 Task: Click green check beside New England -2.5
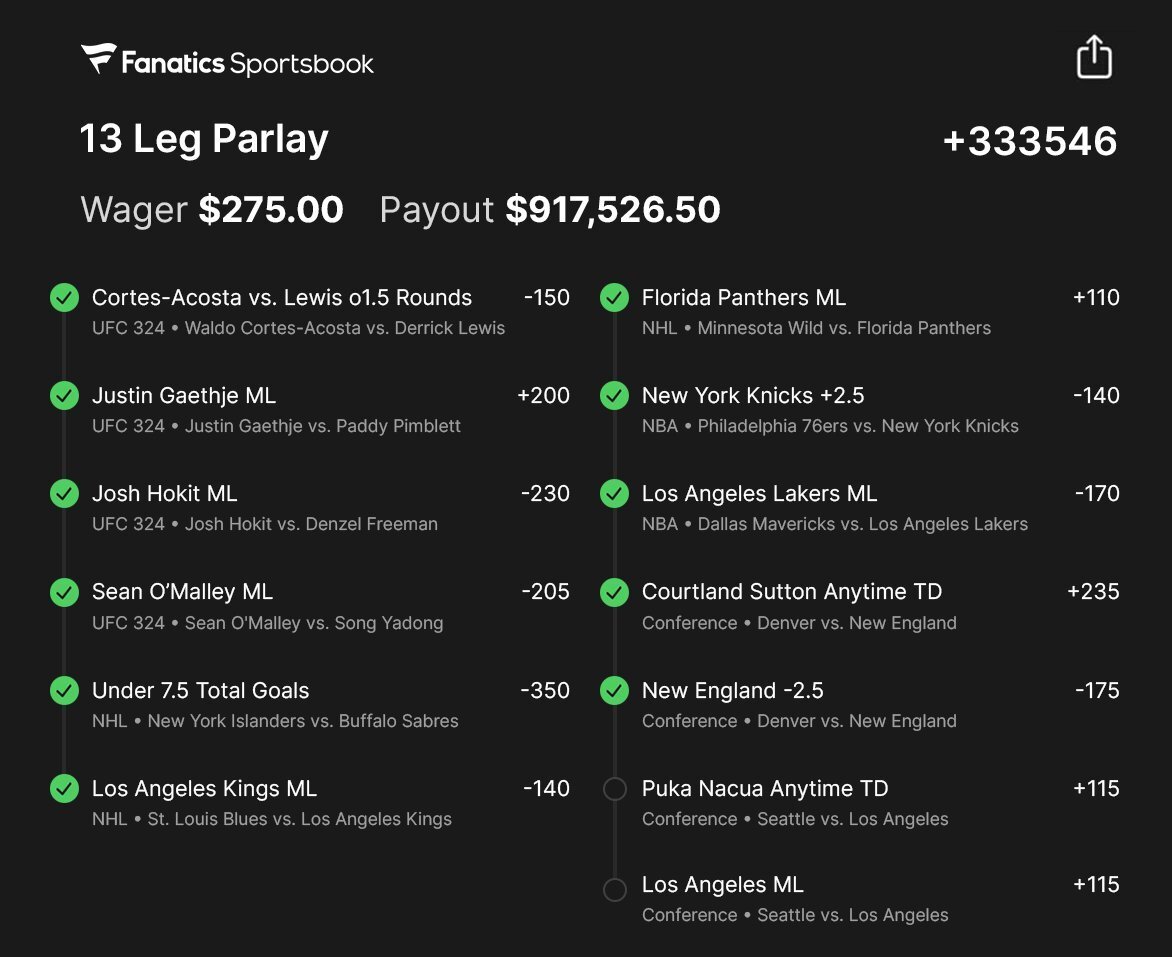click(614, 691)
